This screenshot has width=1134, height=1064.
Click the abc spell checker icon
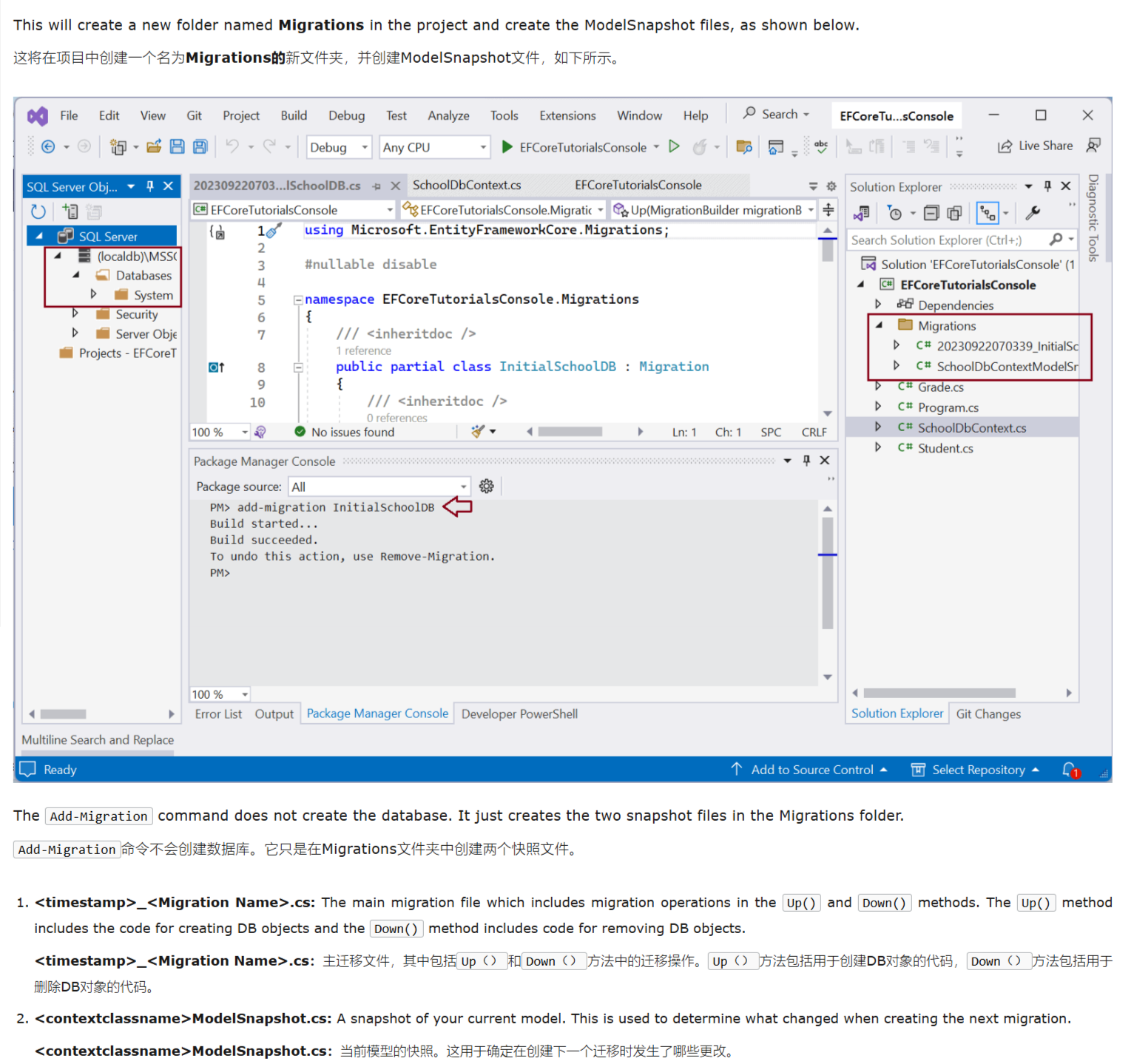click(x=821, y=146)
